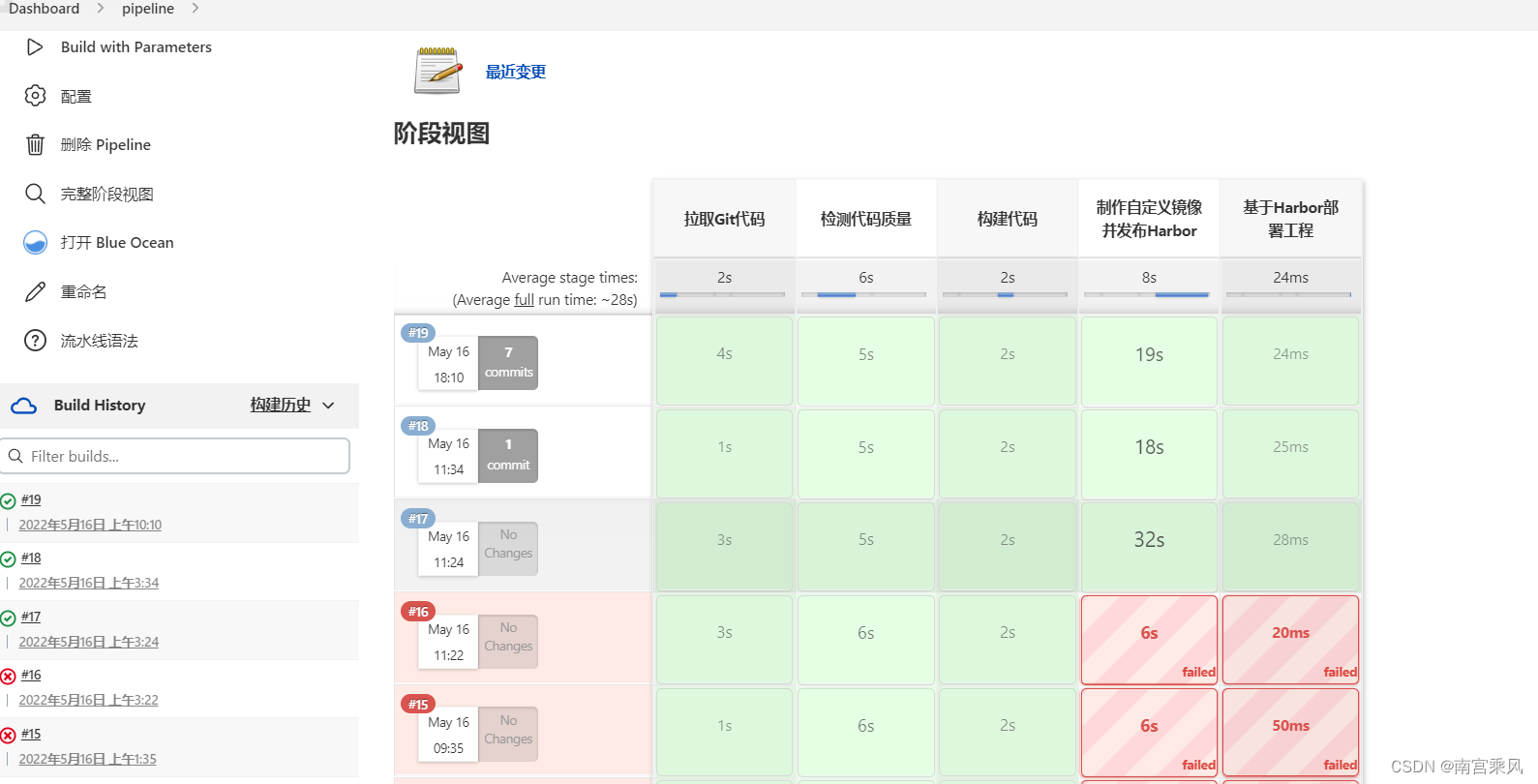Focus the Filter builds search field
This screenshot has width=1538, height=784.
point(175,456)
